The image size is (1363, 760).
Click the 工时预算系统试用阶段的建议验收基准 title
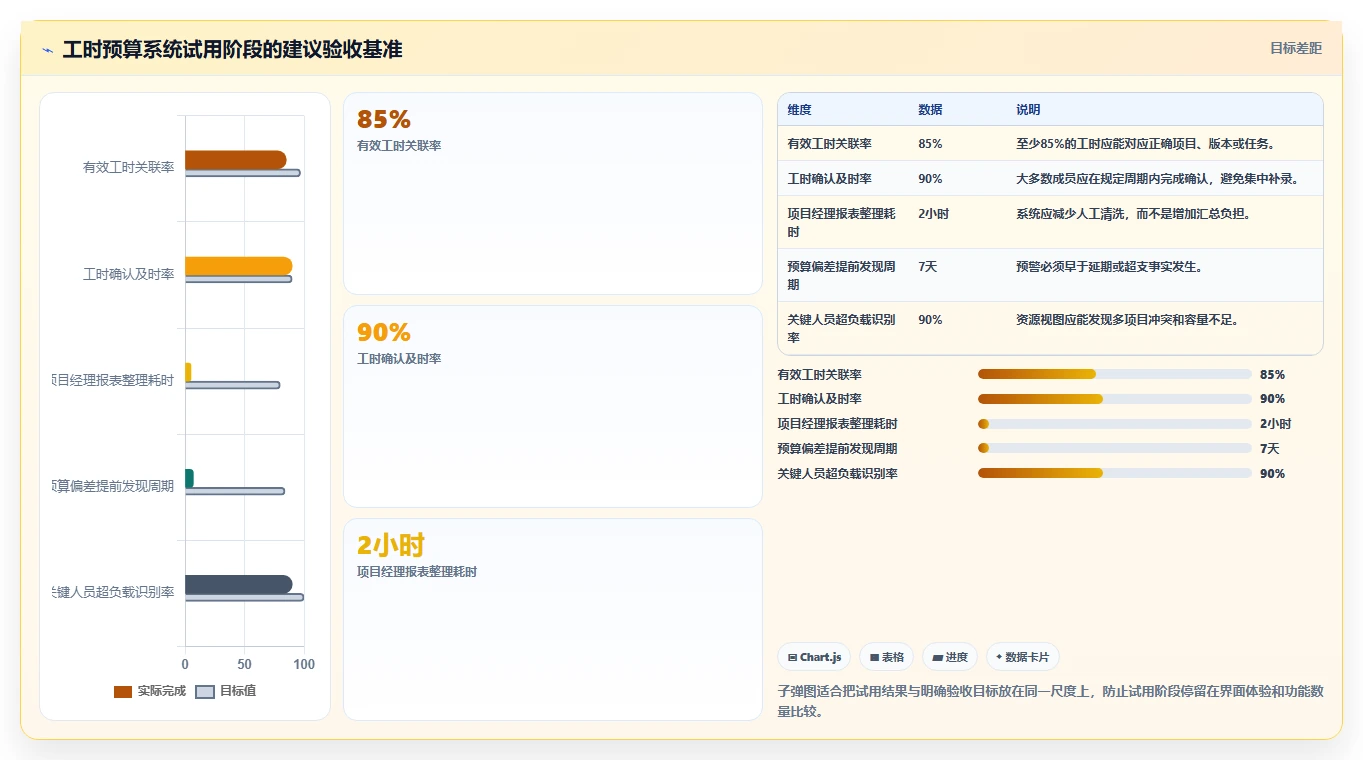tap(232, 49)
